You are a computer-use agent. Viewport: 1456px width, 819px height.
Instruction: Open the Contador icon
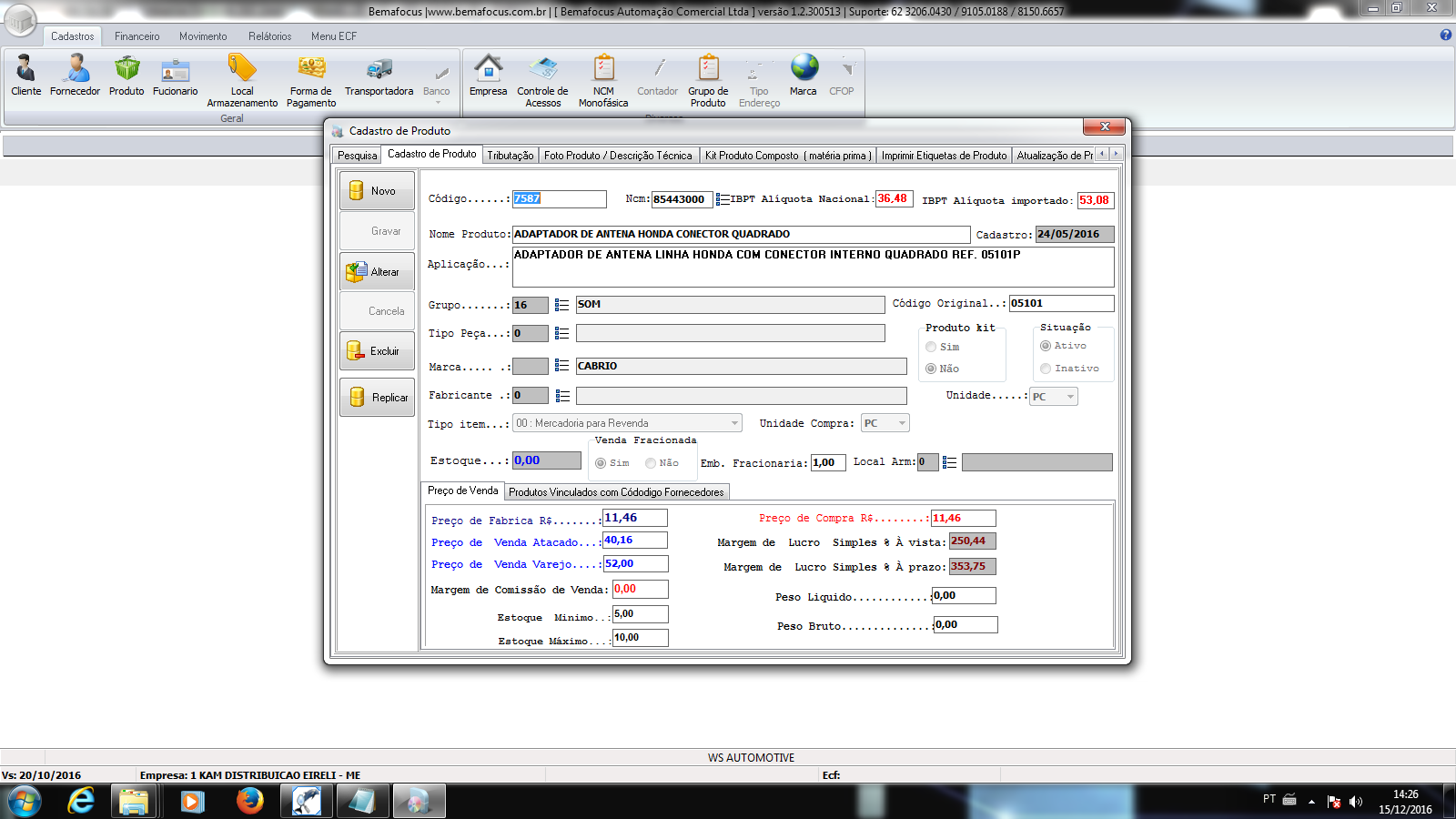pyautogui.click(x=657, y=75)
